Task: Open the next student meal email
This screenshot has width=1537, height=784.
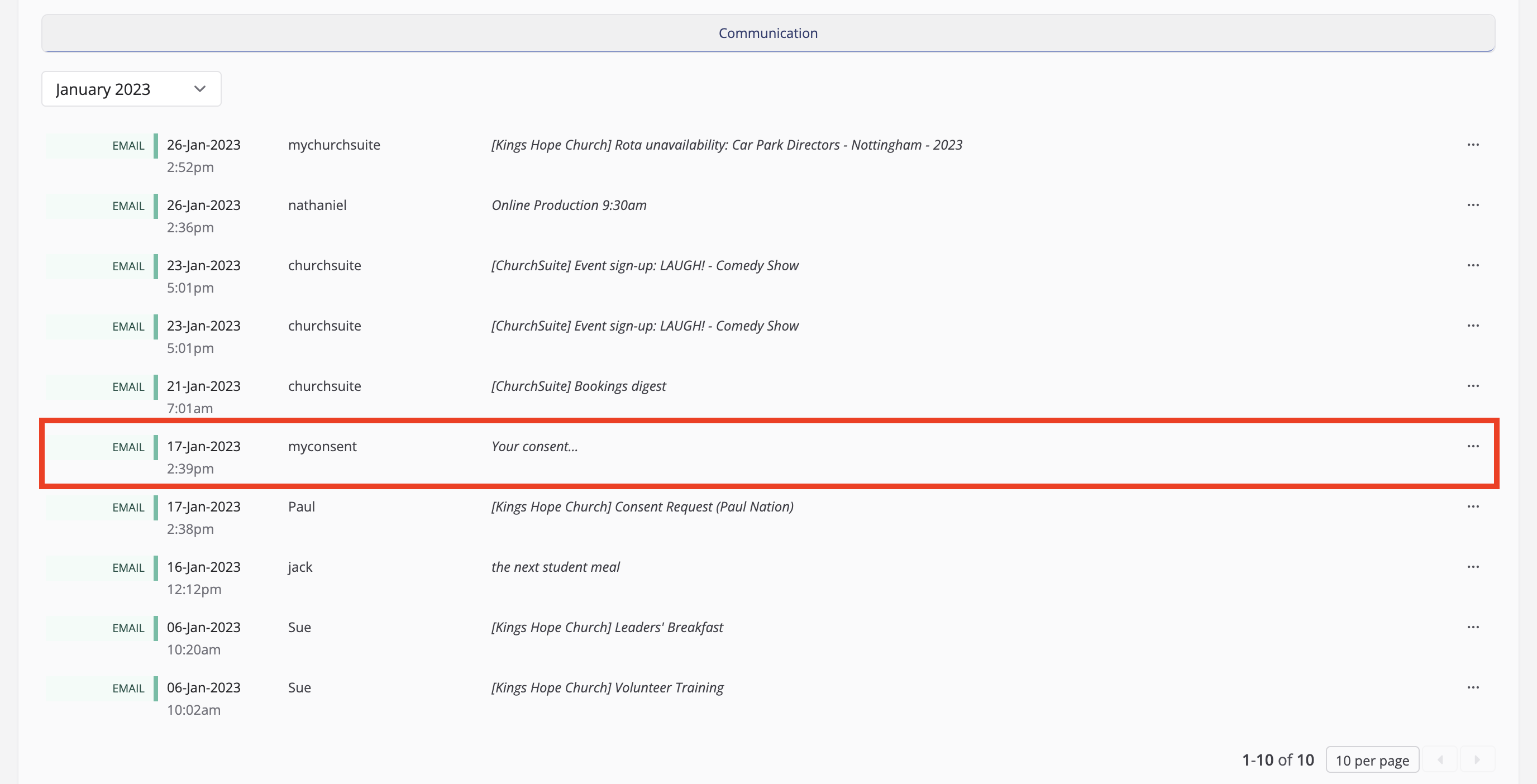Action: [x=555, y=567]
